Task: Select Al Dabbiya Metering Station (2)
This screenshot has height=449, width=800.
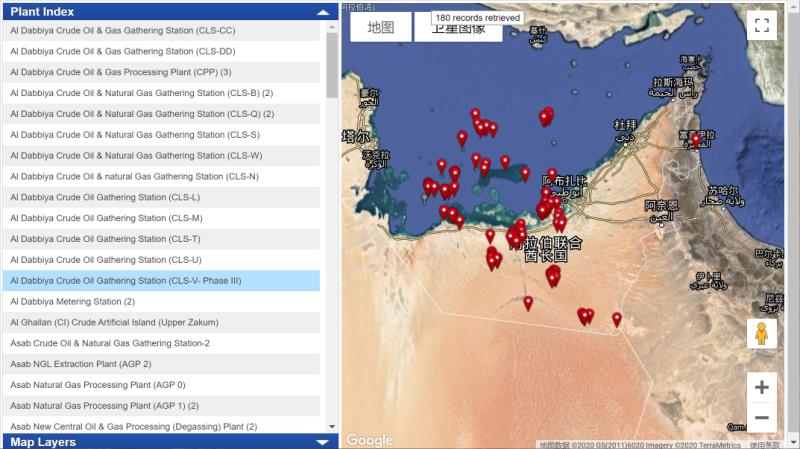Action: click(x=161, y=302)
